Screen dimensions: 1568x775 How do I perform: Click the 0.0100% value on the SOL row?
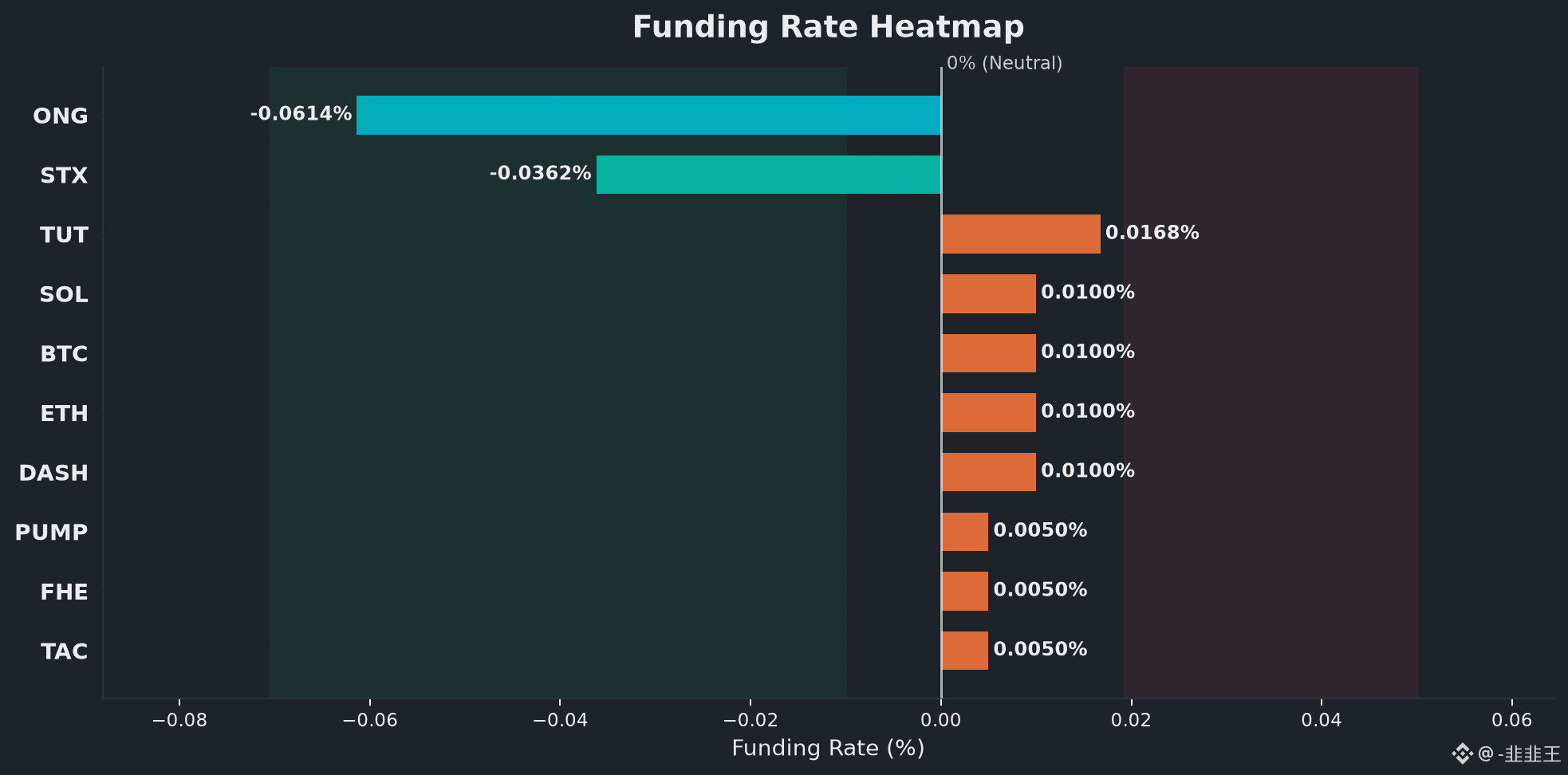1088,293
